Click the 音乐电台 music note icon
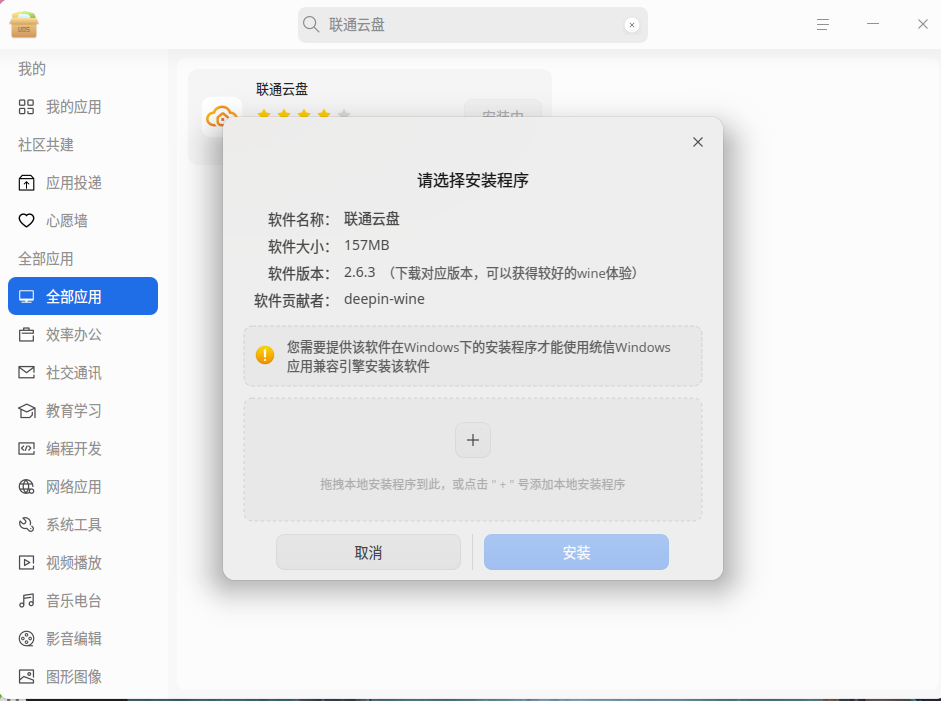 (x=26, y=601)
